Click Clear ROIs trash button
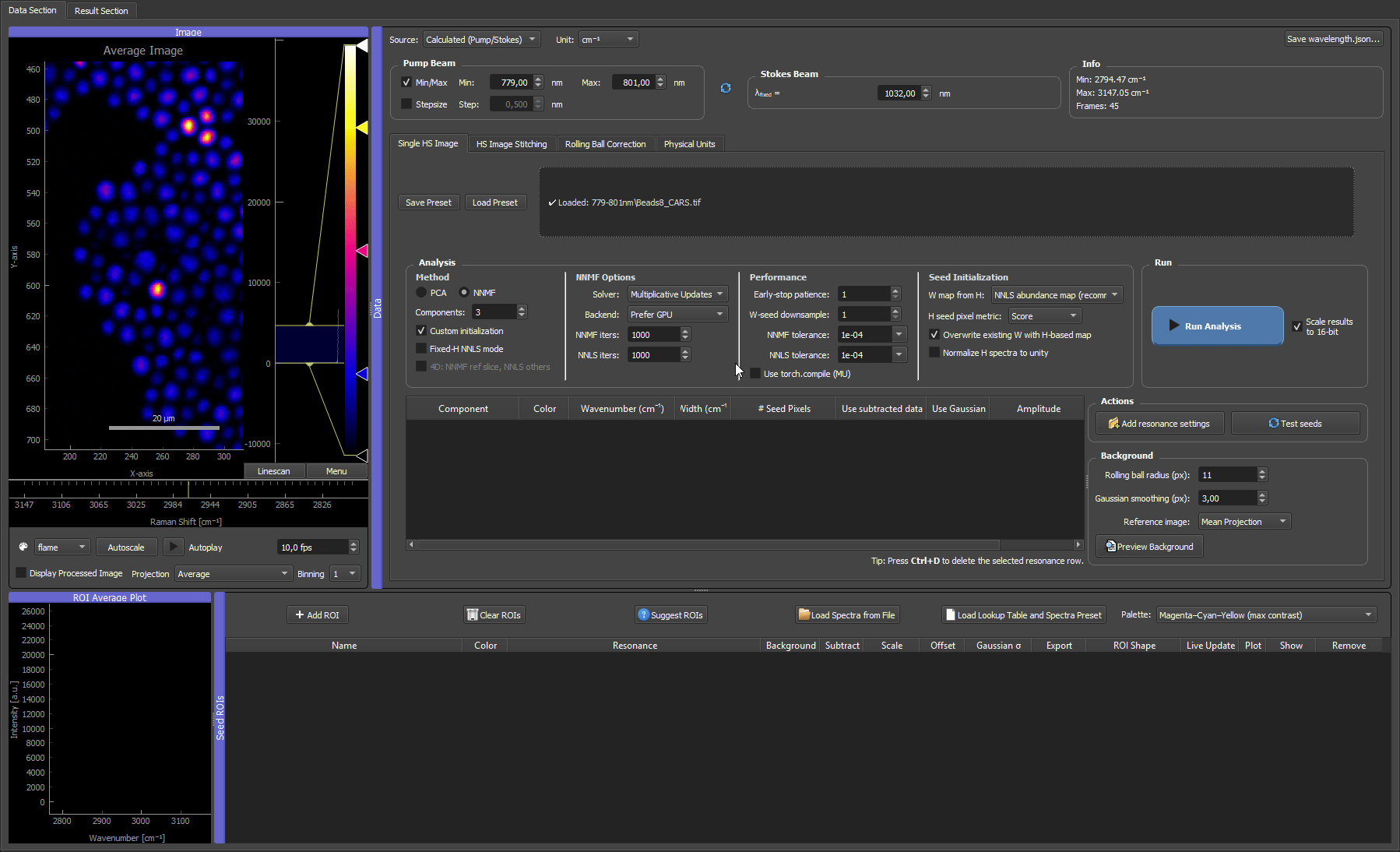This screenshot has height=852, width=1400. [494, 615]
